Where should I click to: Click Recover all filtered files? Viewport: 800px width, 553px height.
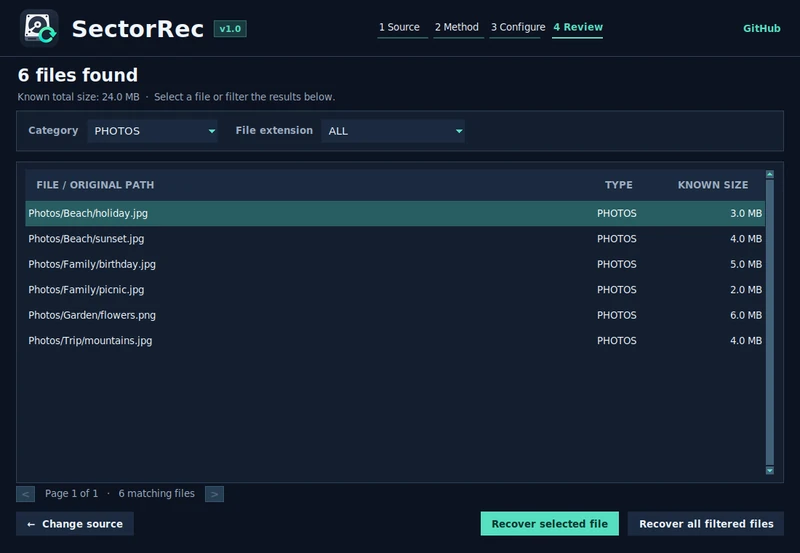(x=706, y=524)
